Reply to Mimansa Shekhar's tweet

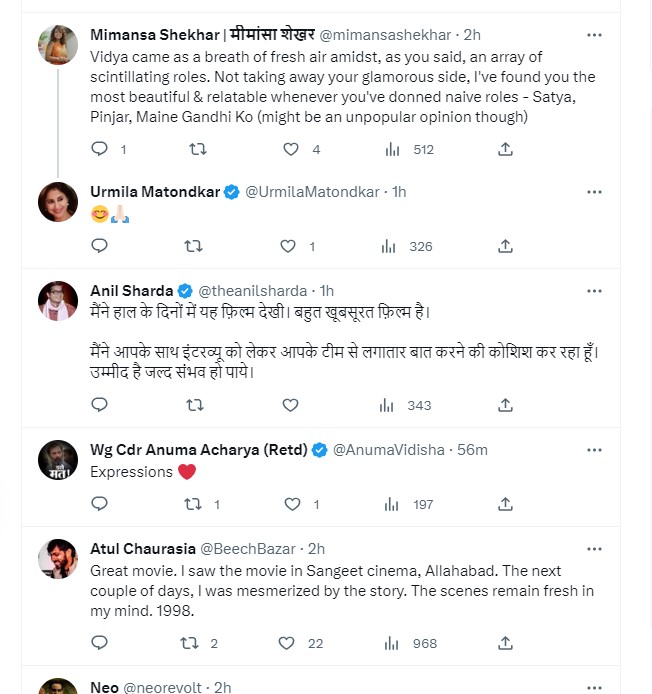(x=99, y=149)
